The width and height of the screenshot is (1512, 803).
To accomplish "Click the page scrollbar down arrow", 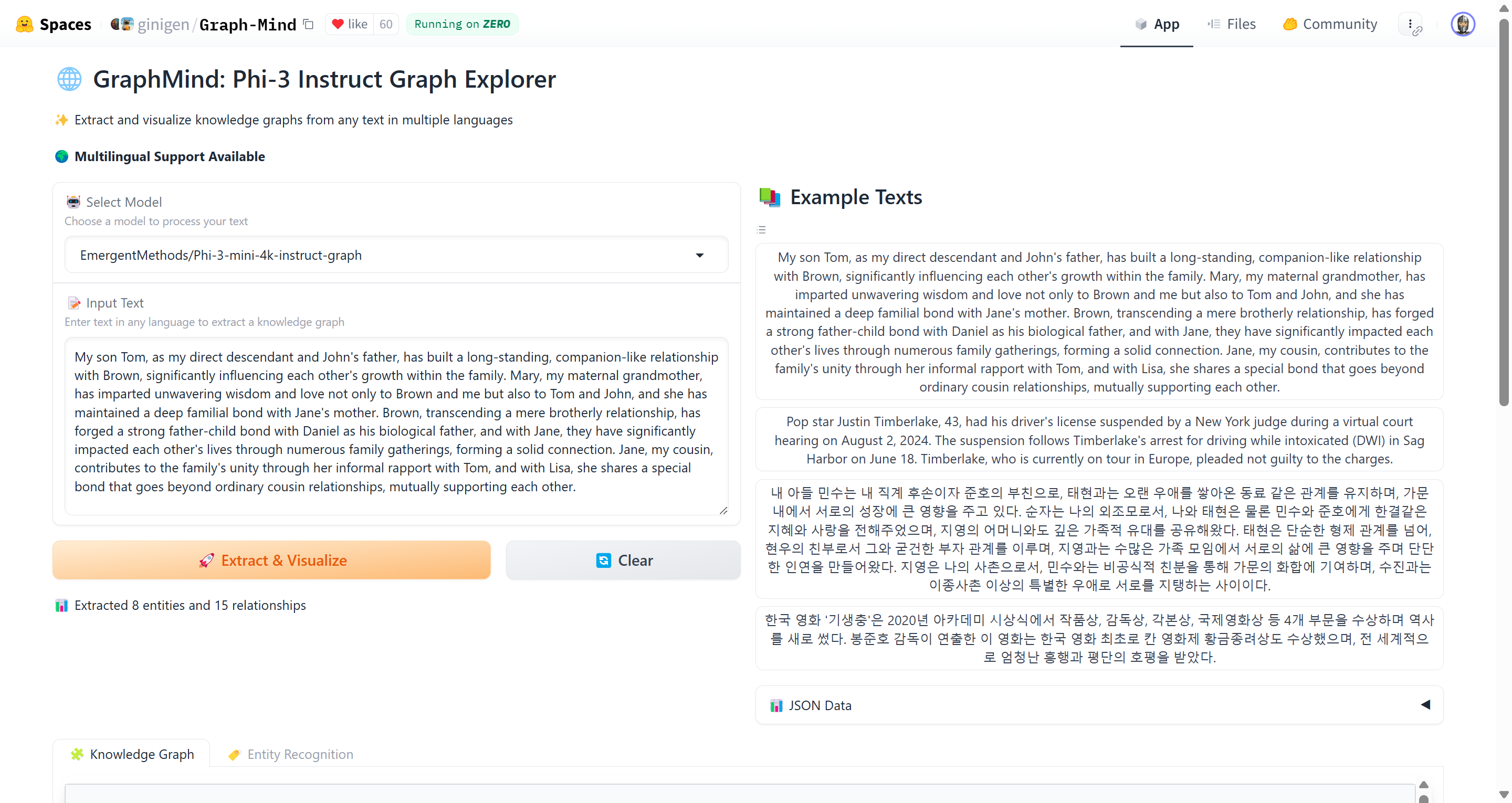I will [1503, 795].
